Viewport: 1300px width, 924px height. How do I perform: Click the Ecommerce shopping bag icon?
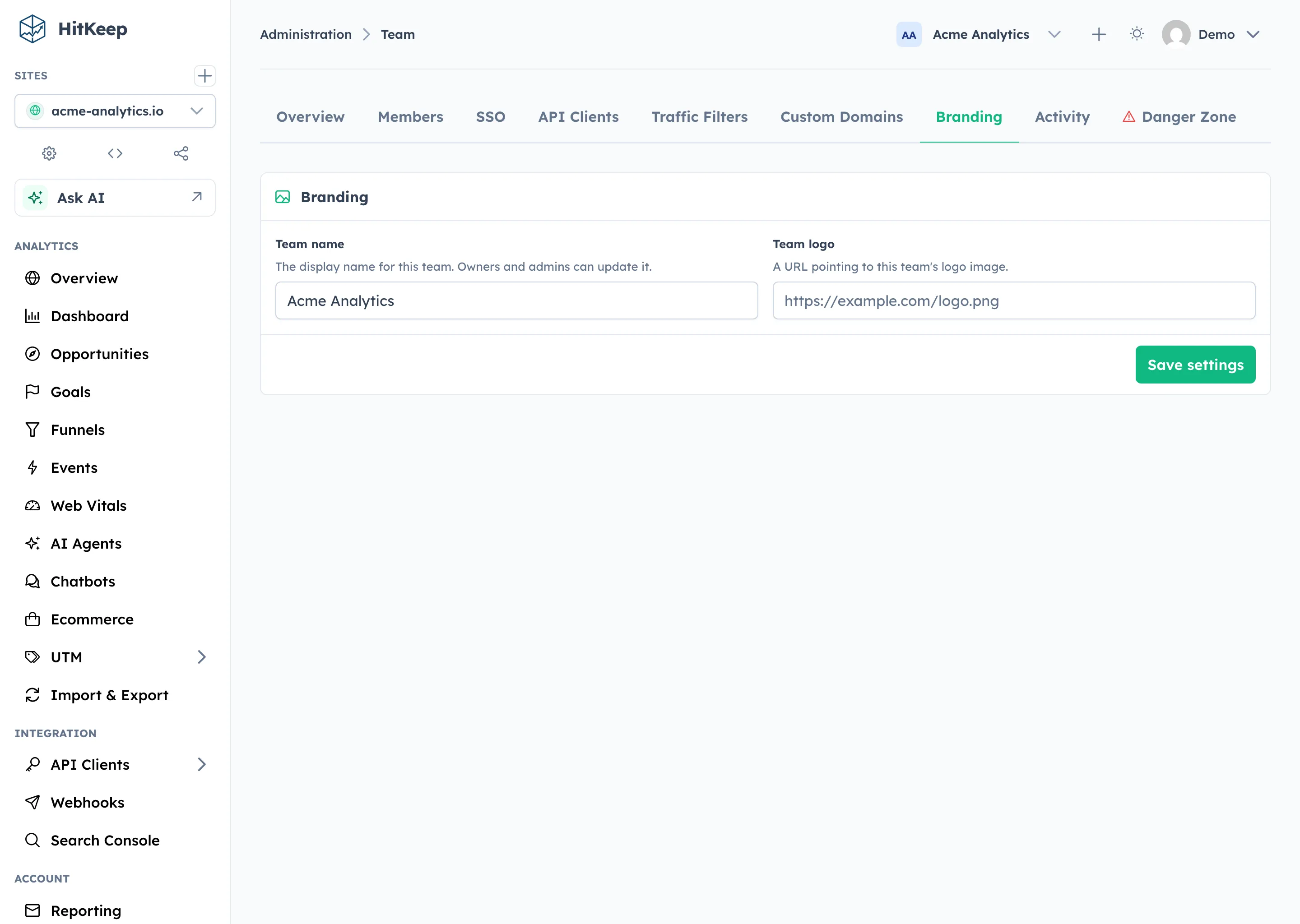point(32,619)
